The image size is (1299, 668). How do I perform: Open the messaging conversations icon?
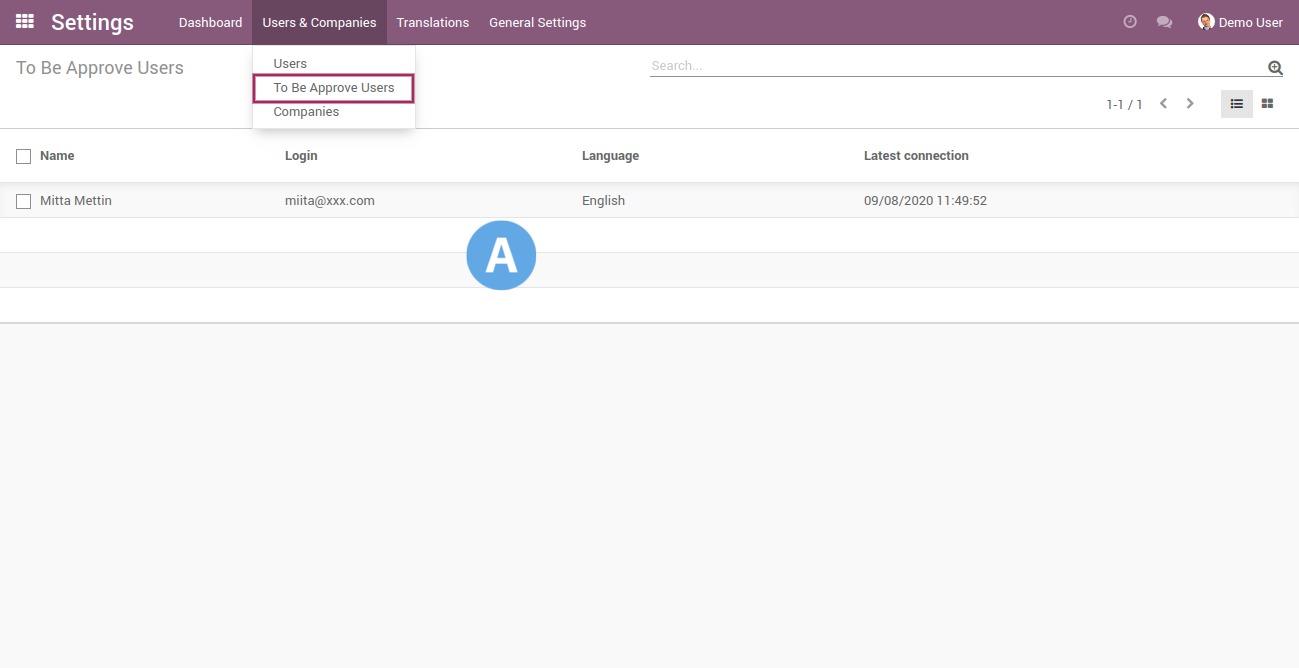(1163, 21)
